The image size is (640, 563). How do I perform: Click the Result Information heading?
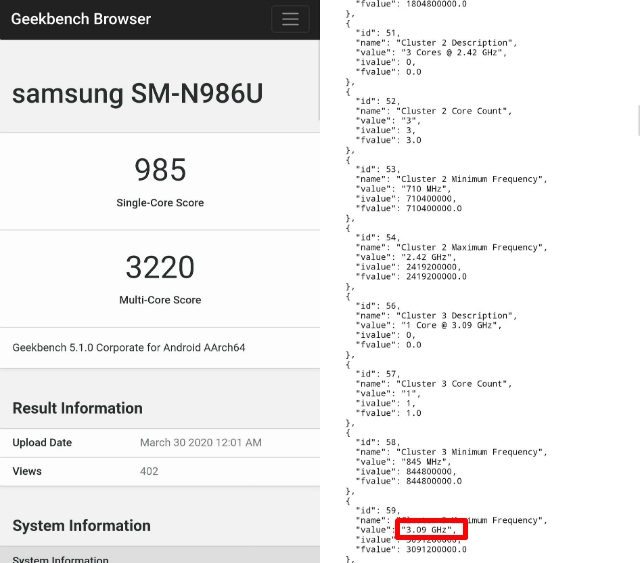pyautogui.click(x=77, y=408)
